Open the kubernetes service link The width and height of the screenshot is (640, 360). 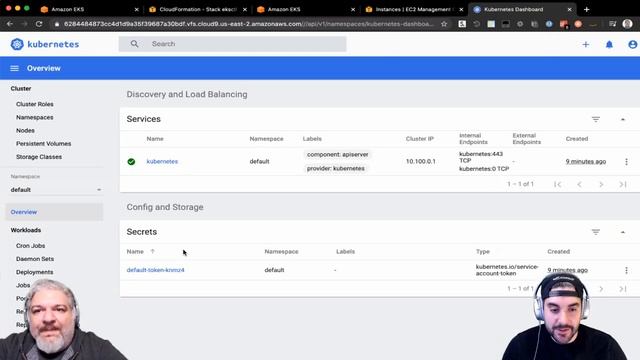coord(162,162)
